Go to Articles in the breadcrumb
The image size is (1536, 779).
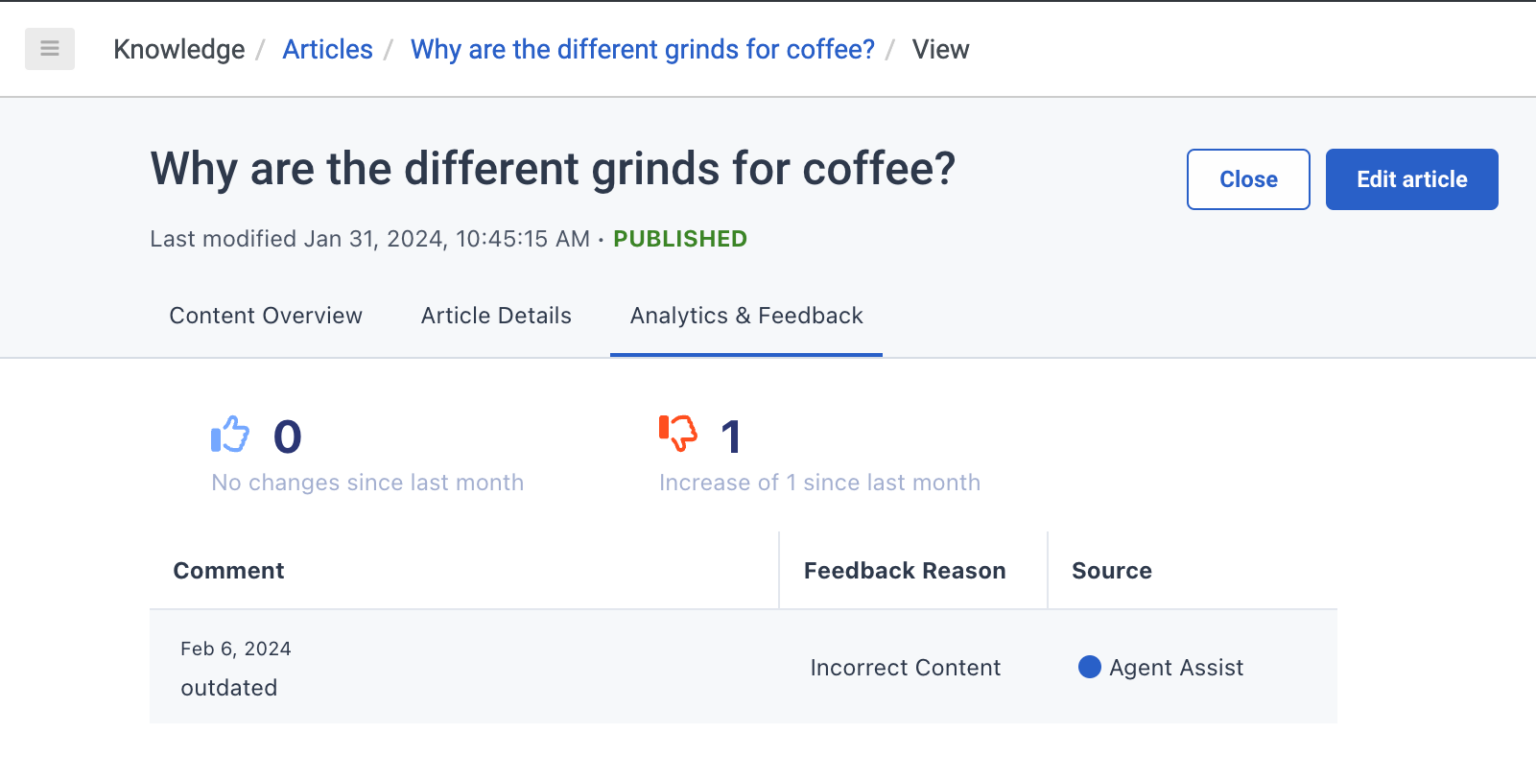pyautogui.click(x=327, y=49)
